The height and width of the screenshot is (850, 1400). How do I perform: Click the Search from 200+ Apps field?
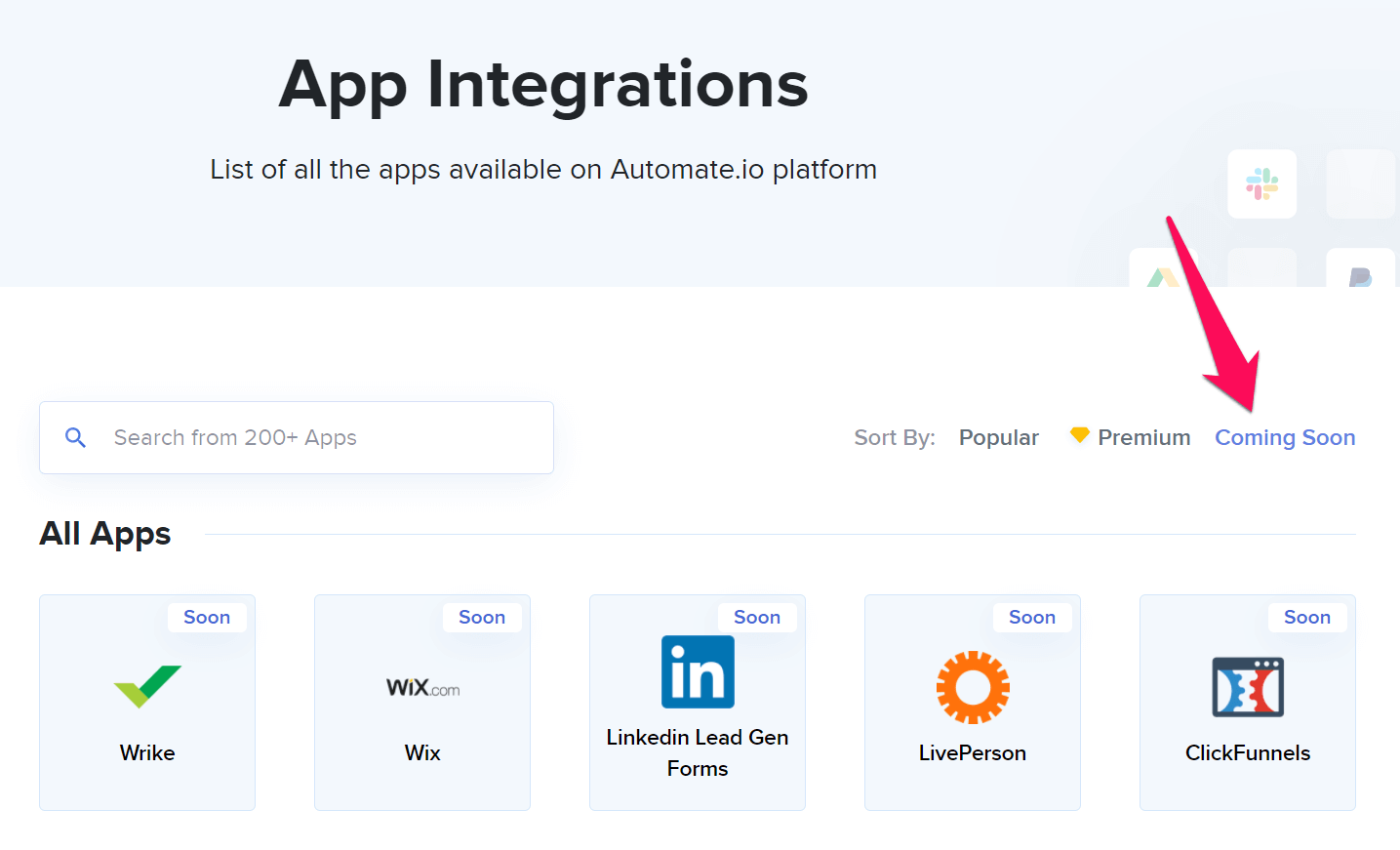click(x=297, y=437)
